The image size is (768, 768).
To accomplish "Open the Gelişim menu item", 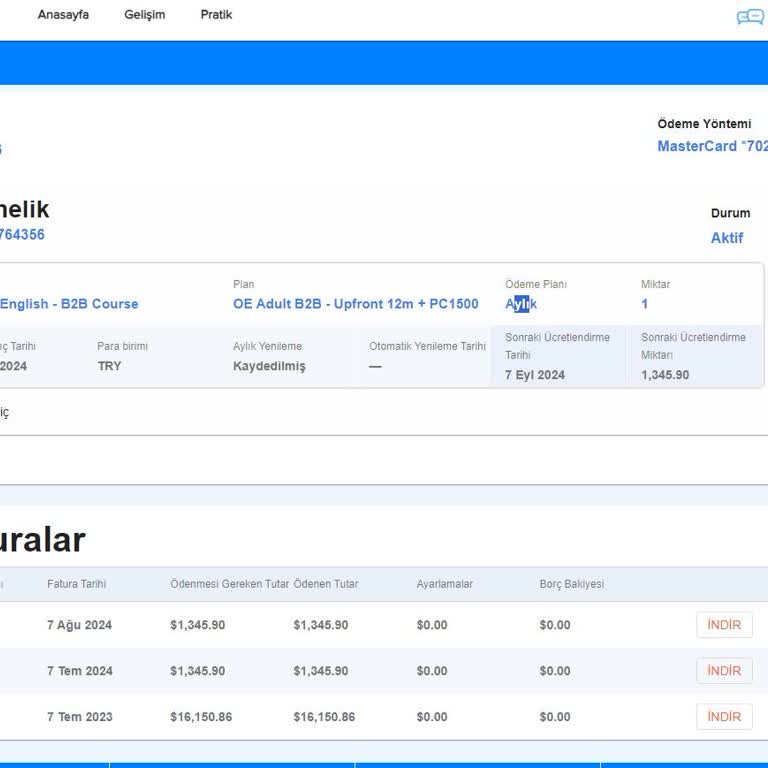I will click(145, 15).
